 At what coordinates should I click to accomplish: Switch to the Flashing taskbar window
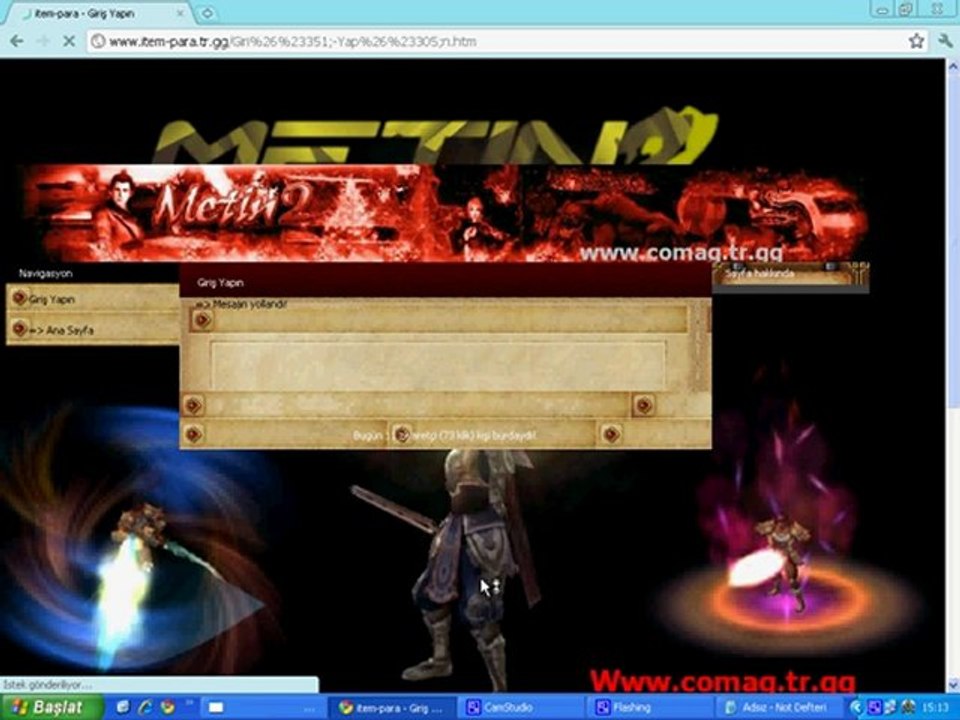click(x=648, y=708)
